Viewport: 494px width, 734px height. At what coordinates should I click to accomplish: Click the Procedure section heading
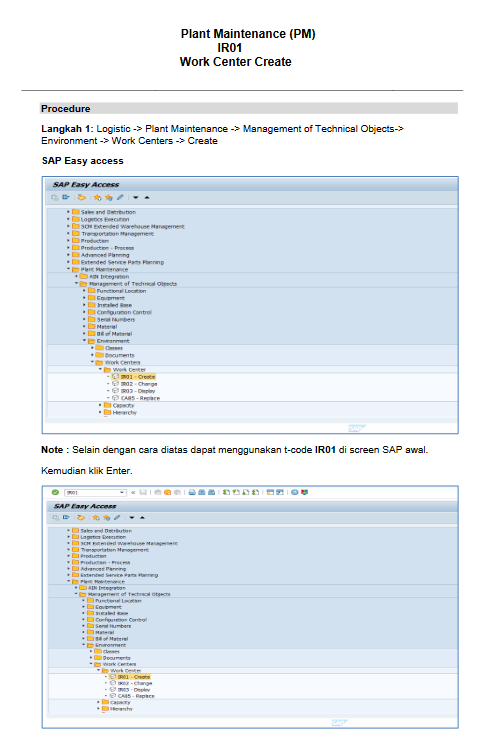66,109
